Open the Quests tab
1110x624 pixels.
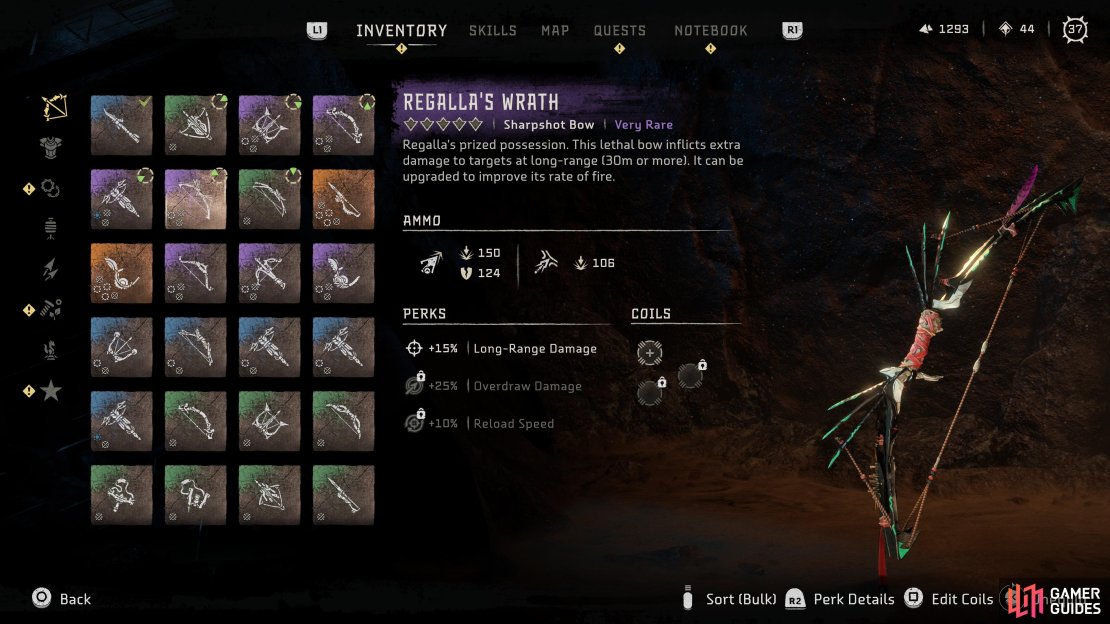point(619,30)
